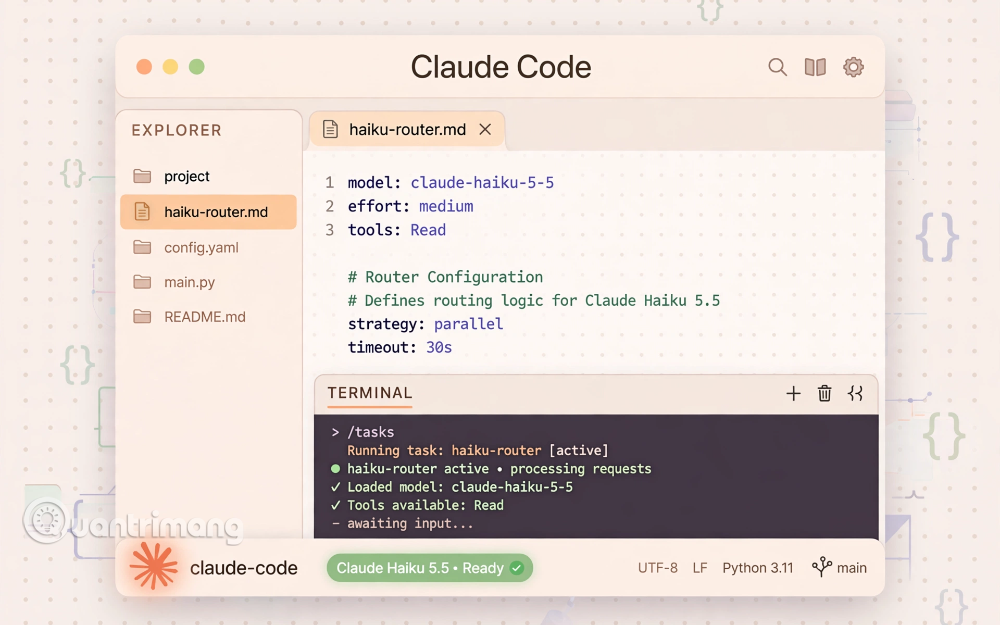This screenshot has width=1000, height=625.
Task: Click the LF line ending indicator
Action: point(700,568)
